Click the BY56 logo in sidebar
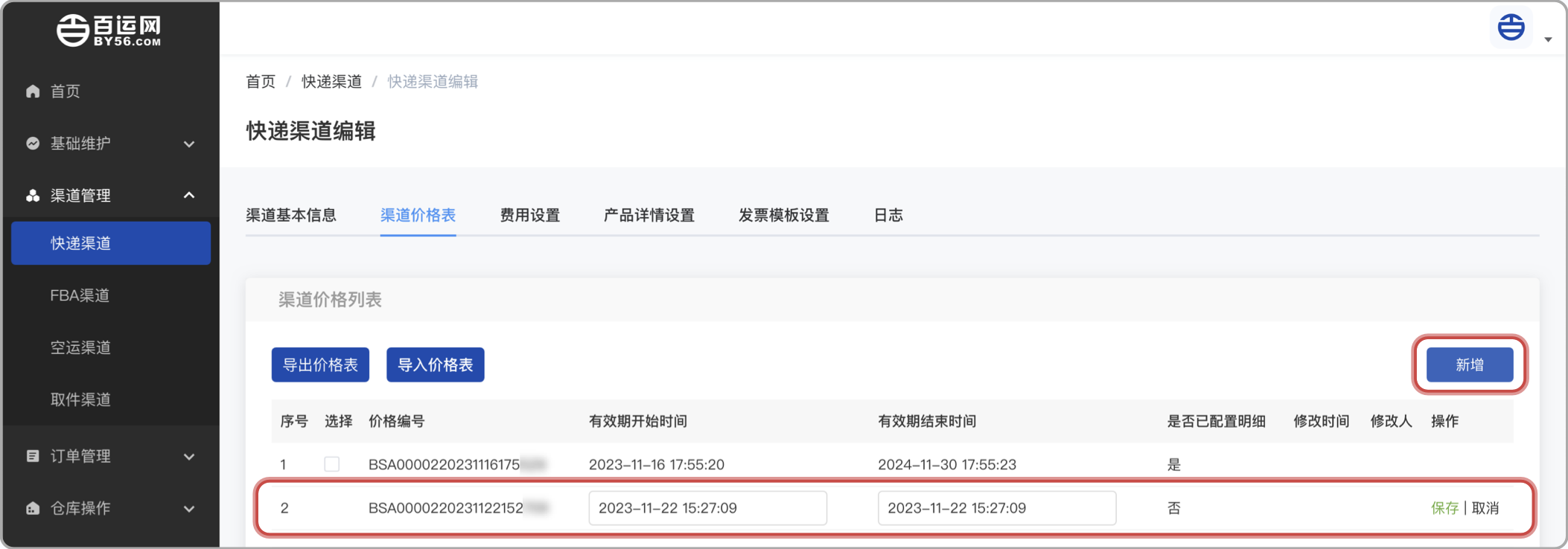This screenshot has width=1568, height=549. [109, 30]
